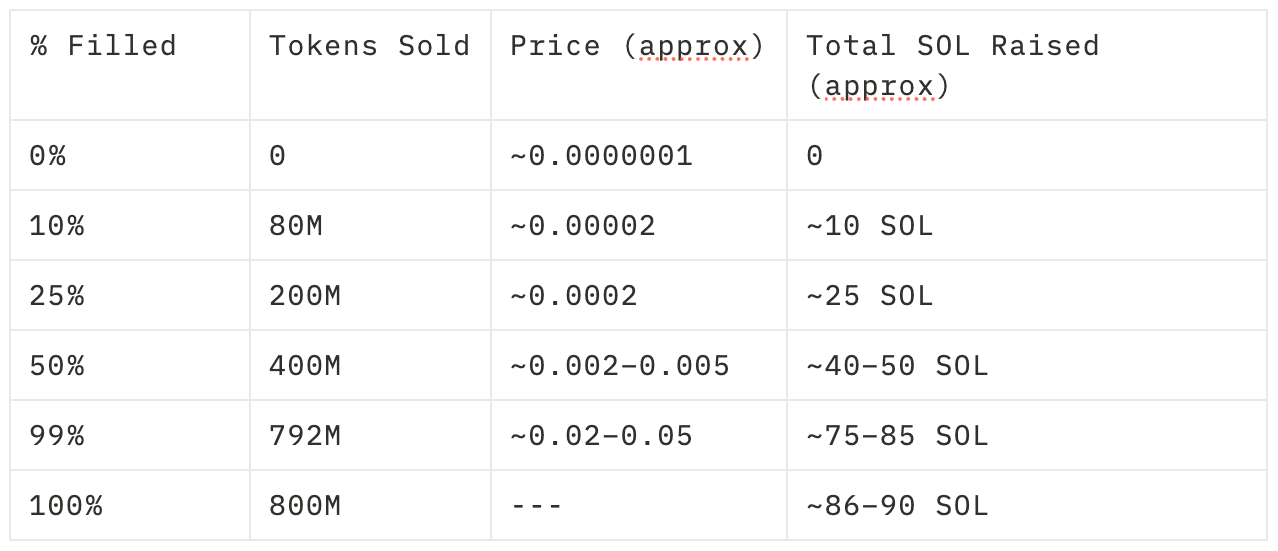Click the 792M tokens sold cell

point(305,436)
